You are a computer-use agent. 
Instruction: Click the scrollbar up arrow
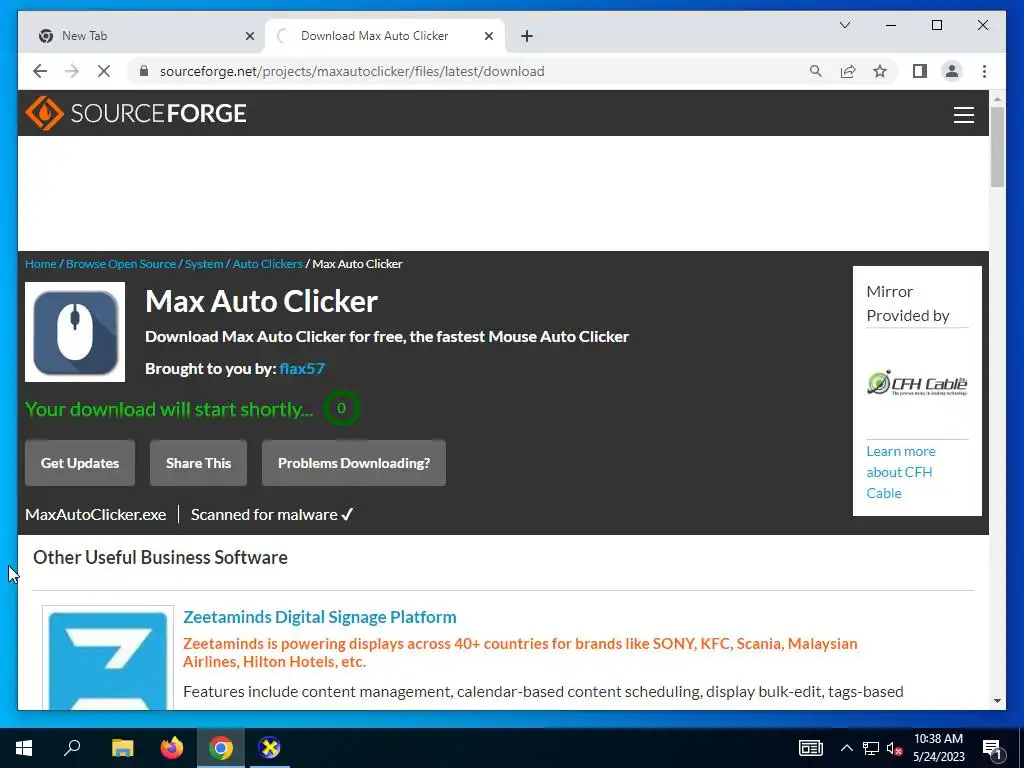click(997, 99)
